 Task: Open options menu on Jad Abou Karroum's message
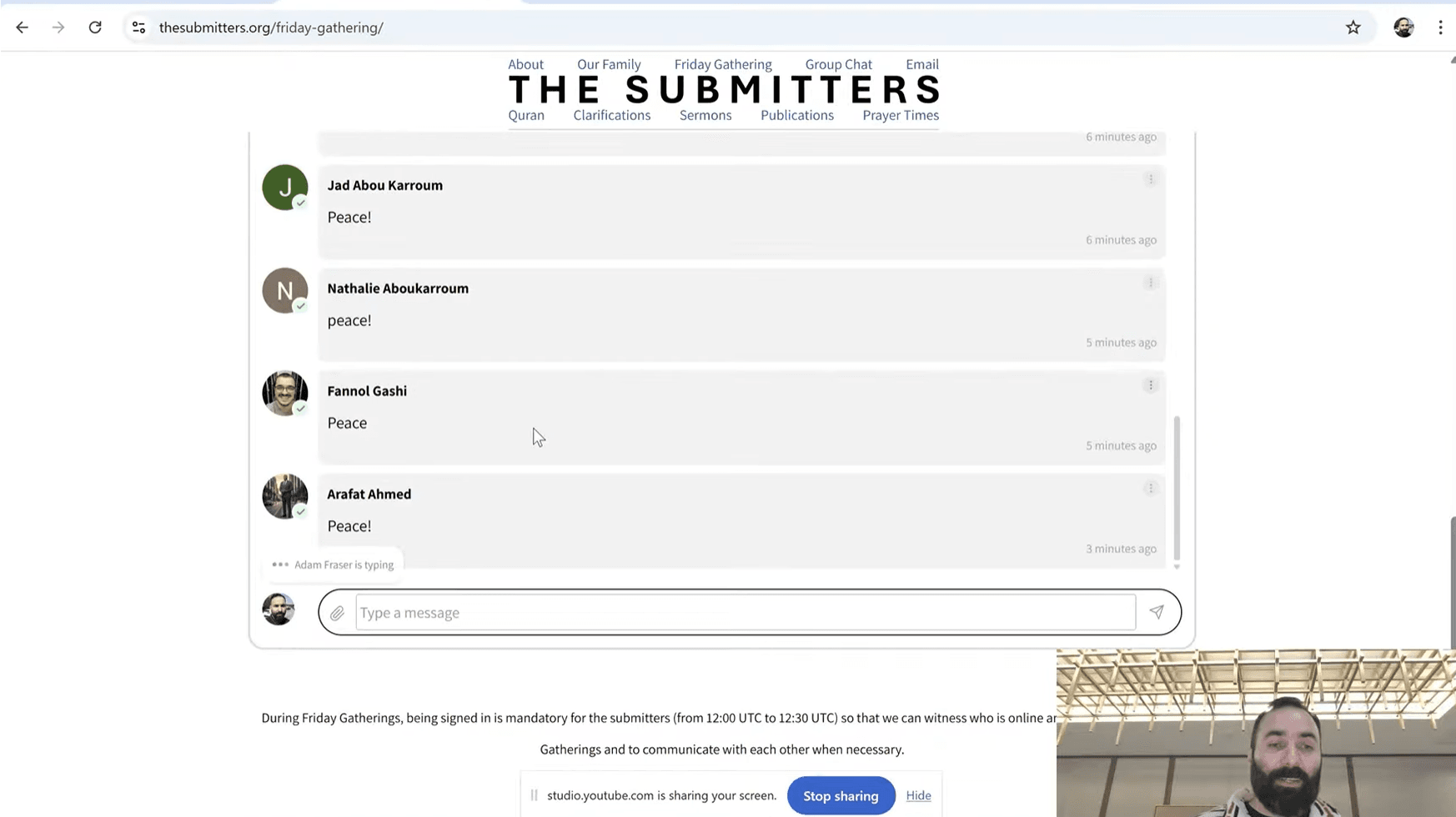[1151, 179]
